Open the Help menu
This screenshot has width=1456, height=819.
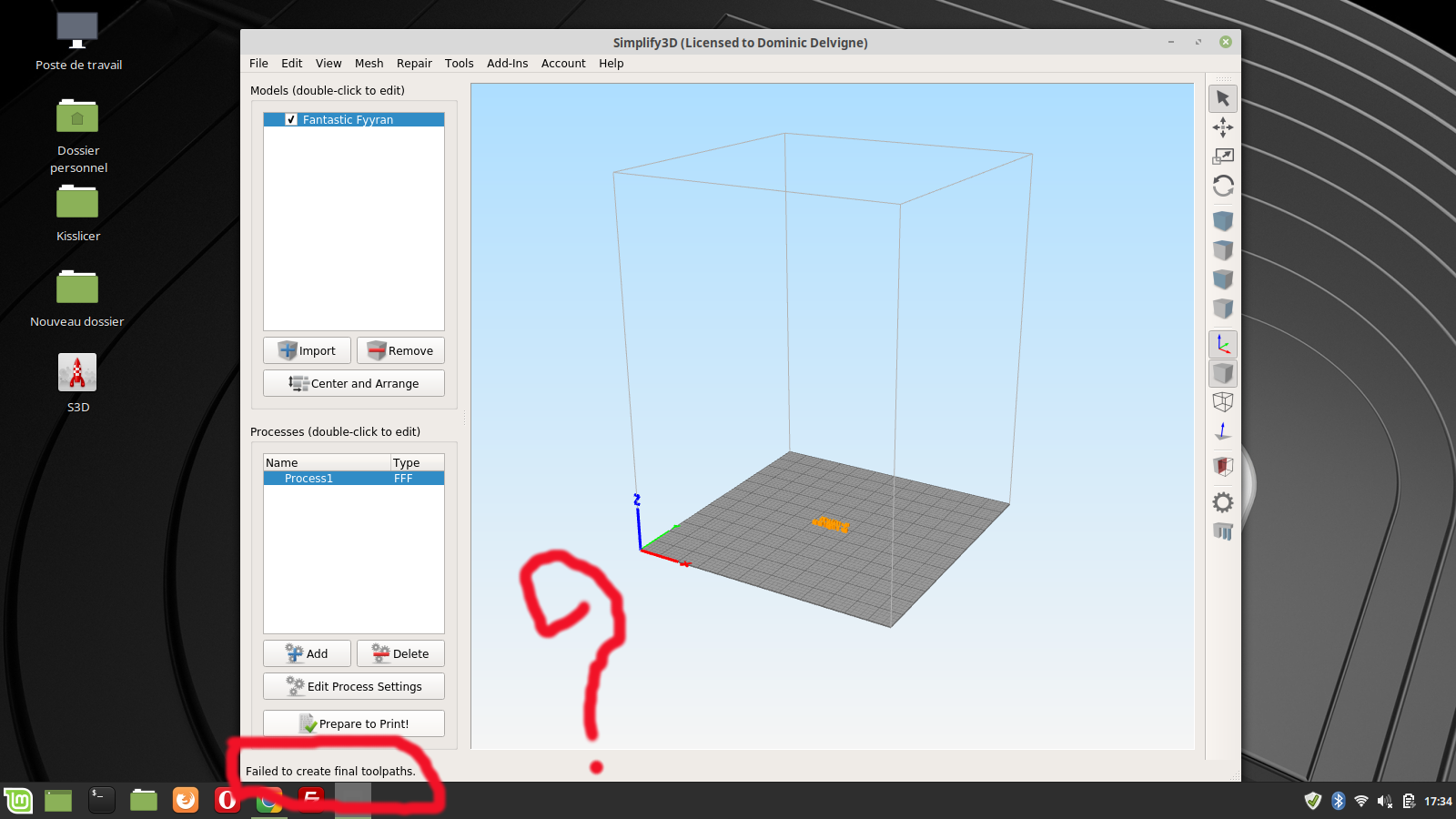[x=612, y=64]
